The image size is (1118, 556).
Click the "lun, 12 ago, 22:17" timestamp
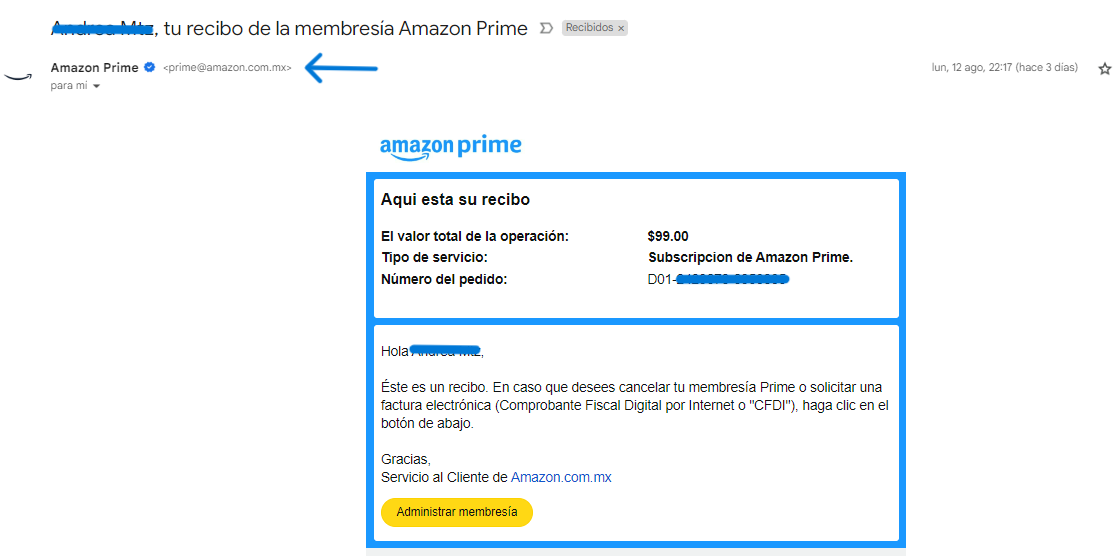(x=1004, y=68)
